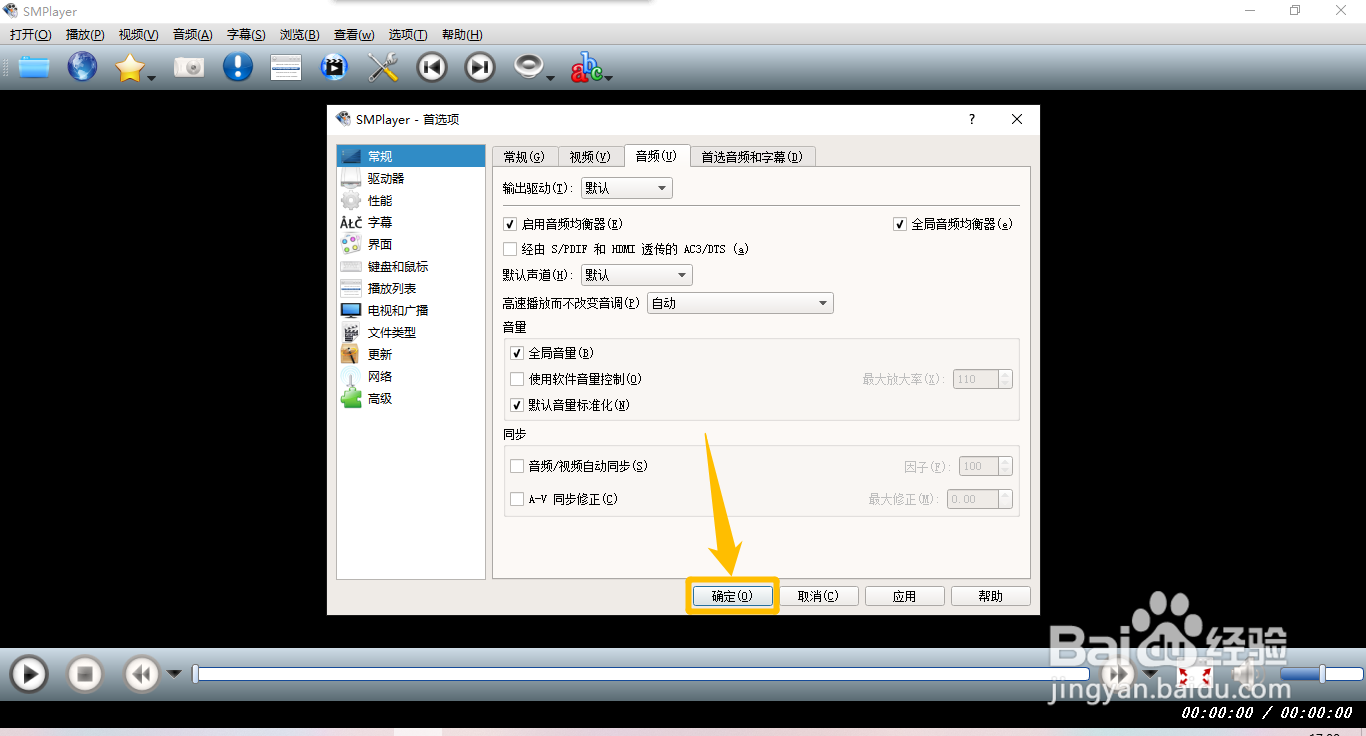Select 界面 in the preferences sidebar
The width and height of the screenshot is (1366, 736).
(x=411, y=244)
